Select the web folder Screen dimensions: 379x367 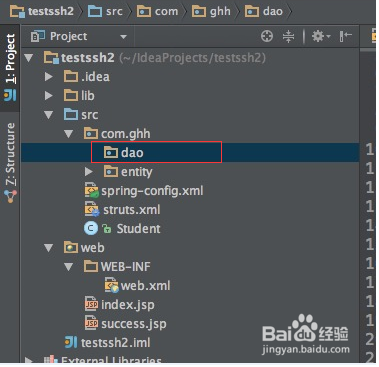[x=84, y=248]
